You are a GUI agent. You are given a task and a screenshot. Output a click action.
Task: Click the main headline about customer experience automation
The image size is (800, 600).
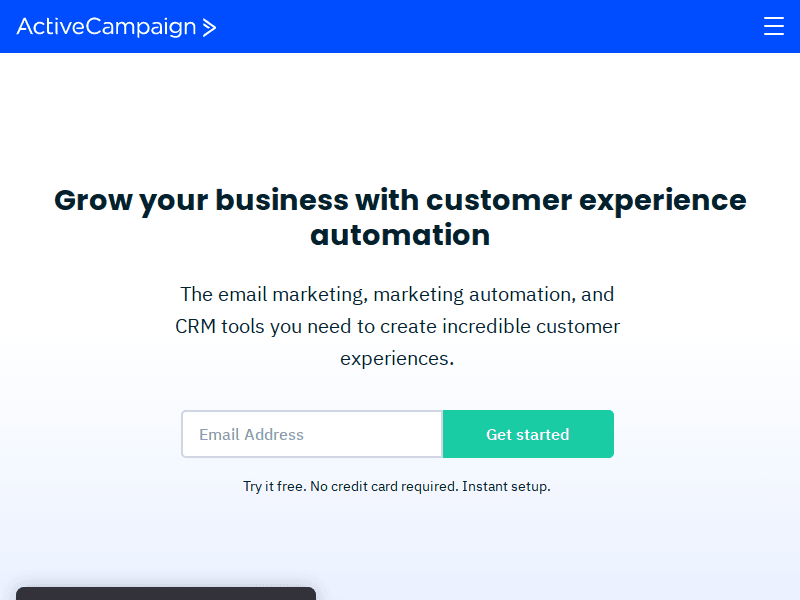click(400, 217)
